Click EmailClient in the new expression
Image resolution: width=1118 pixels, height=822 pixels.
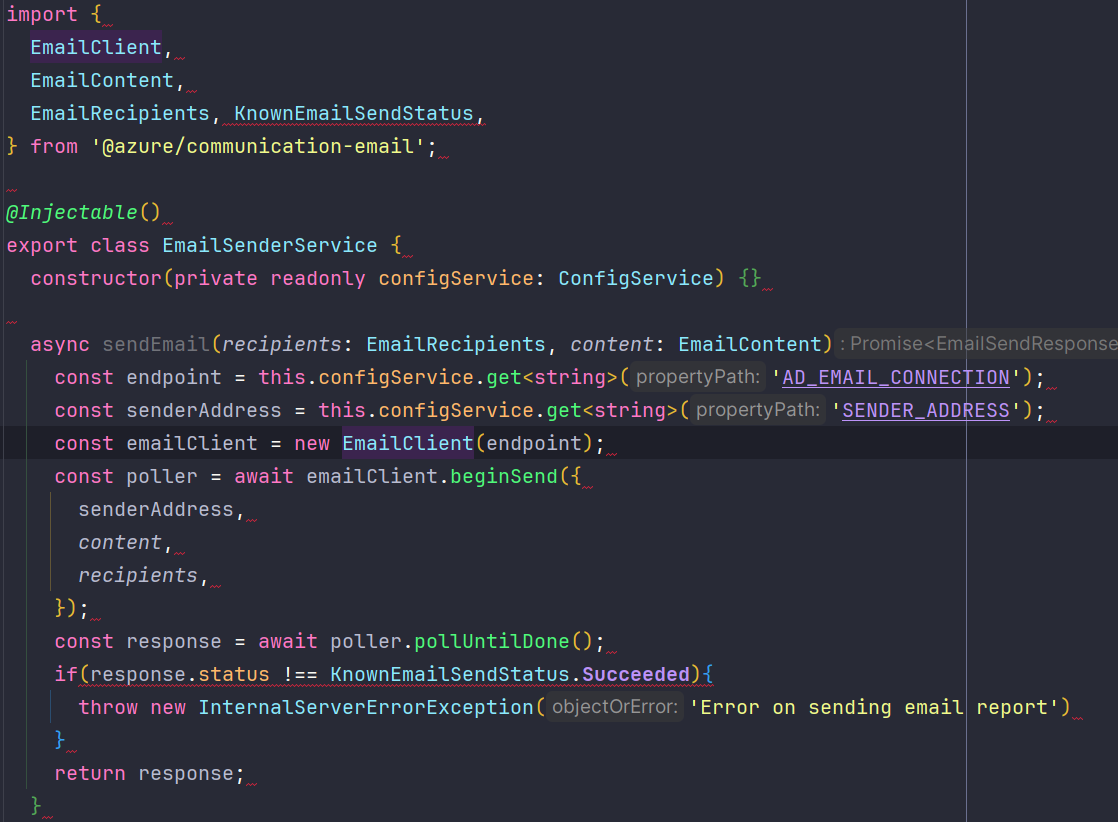pyautogui.click(x=408, y=443)
